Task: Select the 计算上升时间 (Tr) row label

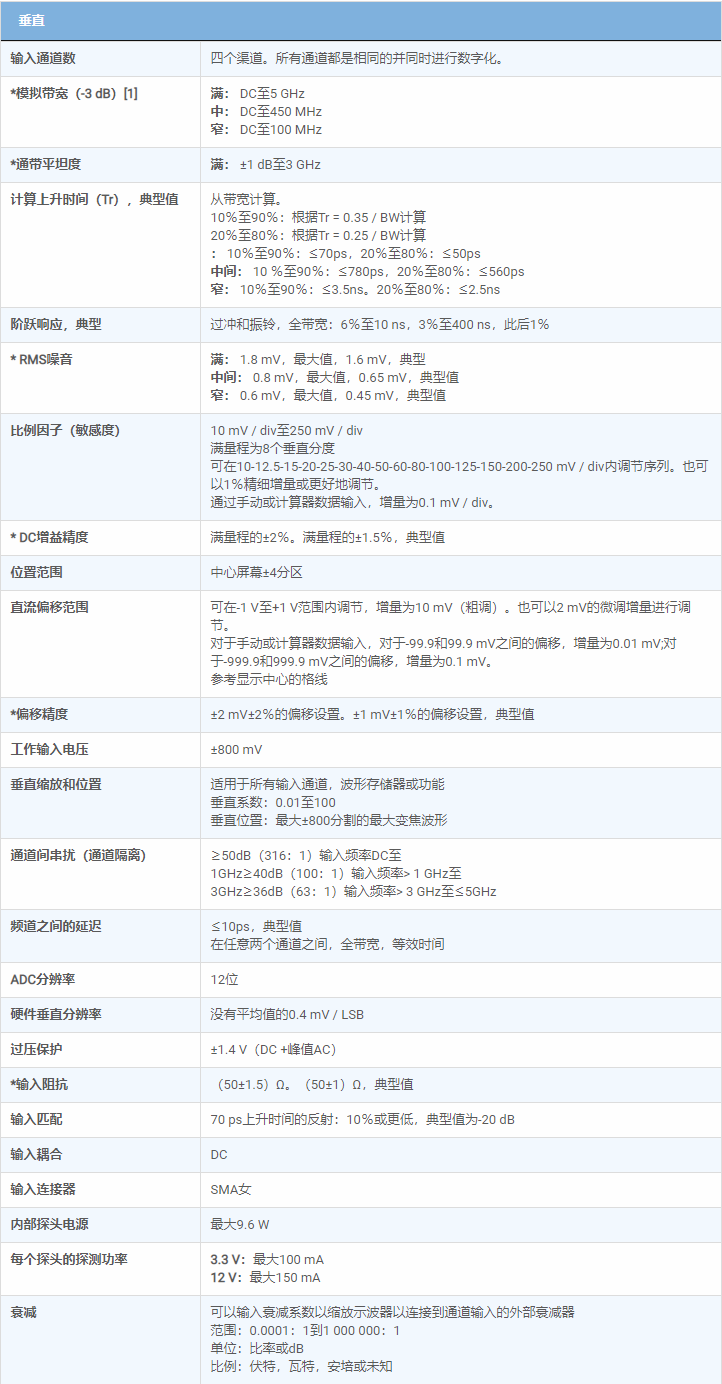Action: pos(94,199)
